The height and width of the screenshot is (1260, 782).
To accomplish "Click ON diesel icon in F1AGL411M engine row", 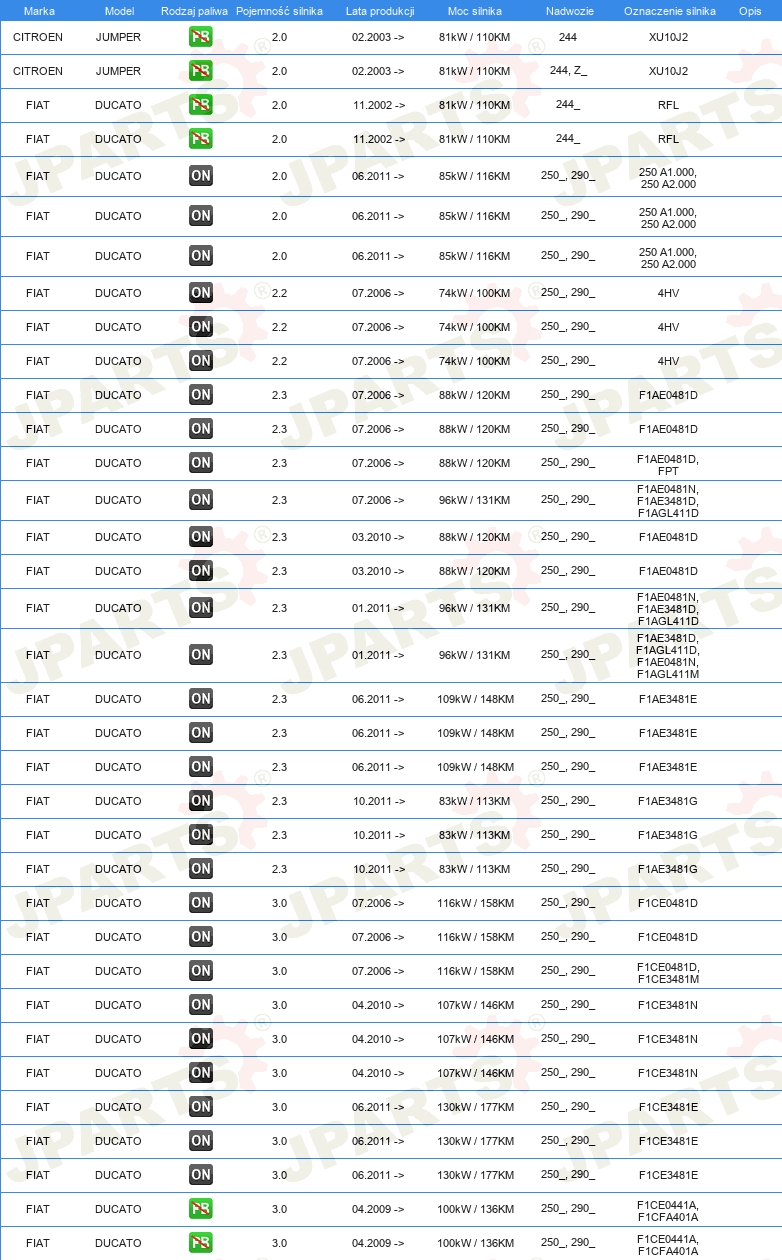I will 201,655.
